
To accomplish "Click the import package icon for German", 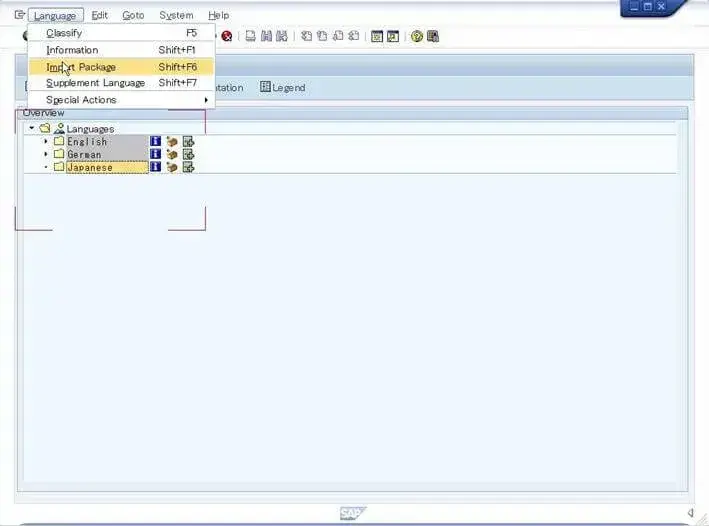I will tap(172, 154).
